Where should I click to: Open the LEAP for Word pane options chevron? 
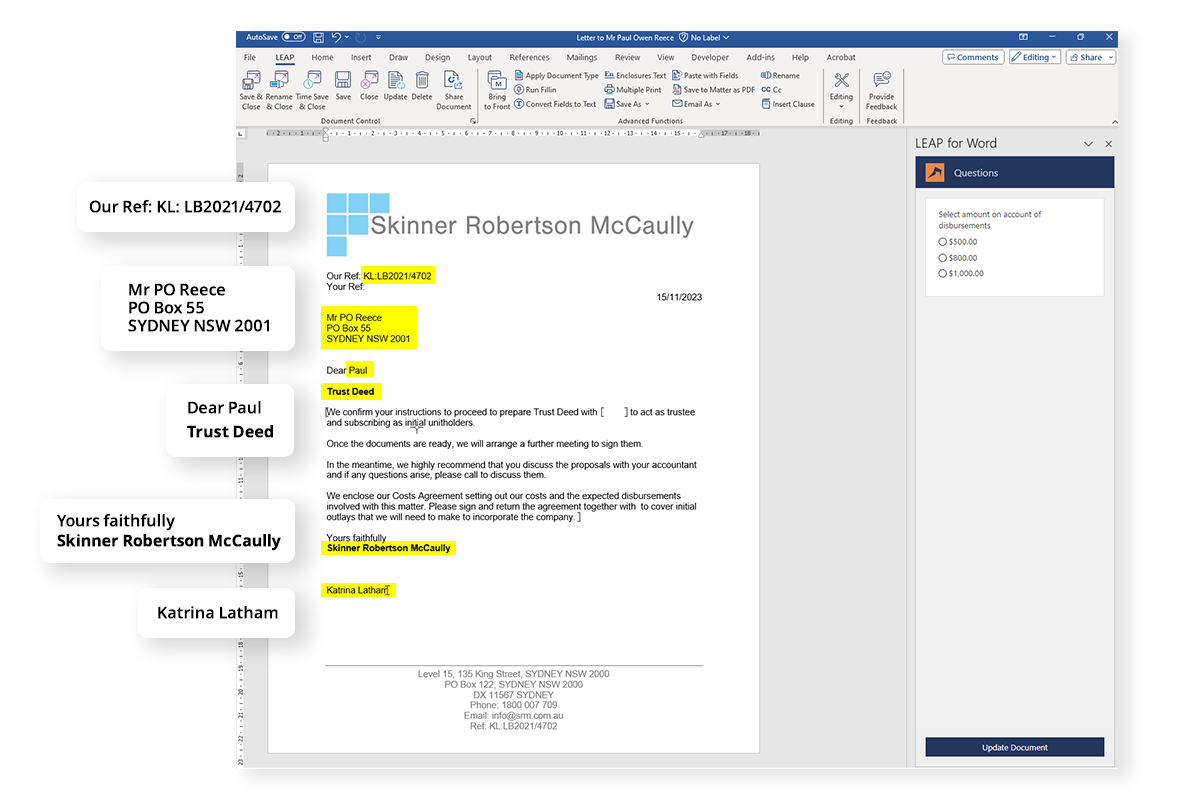[x=1089, y=144]
